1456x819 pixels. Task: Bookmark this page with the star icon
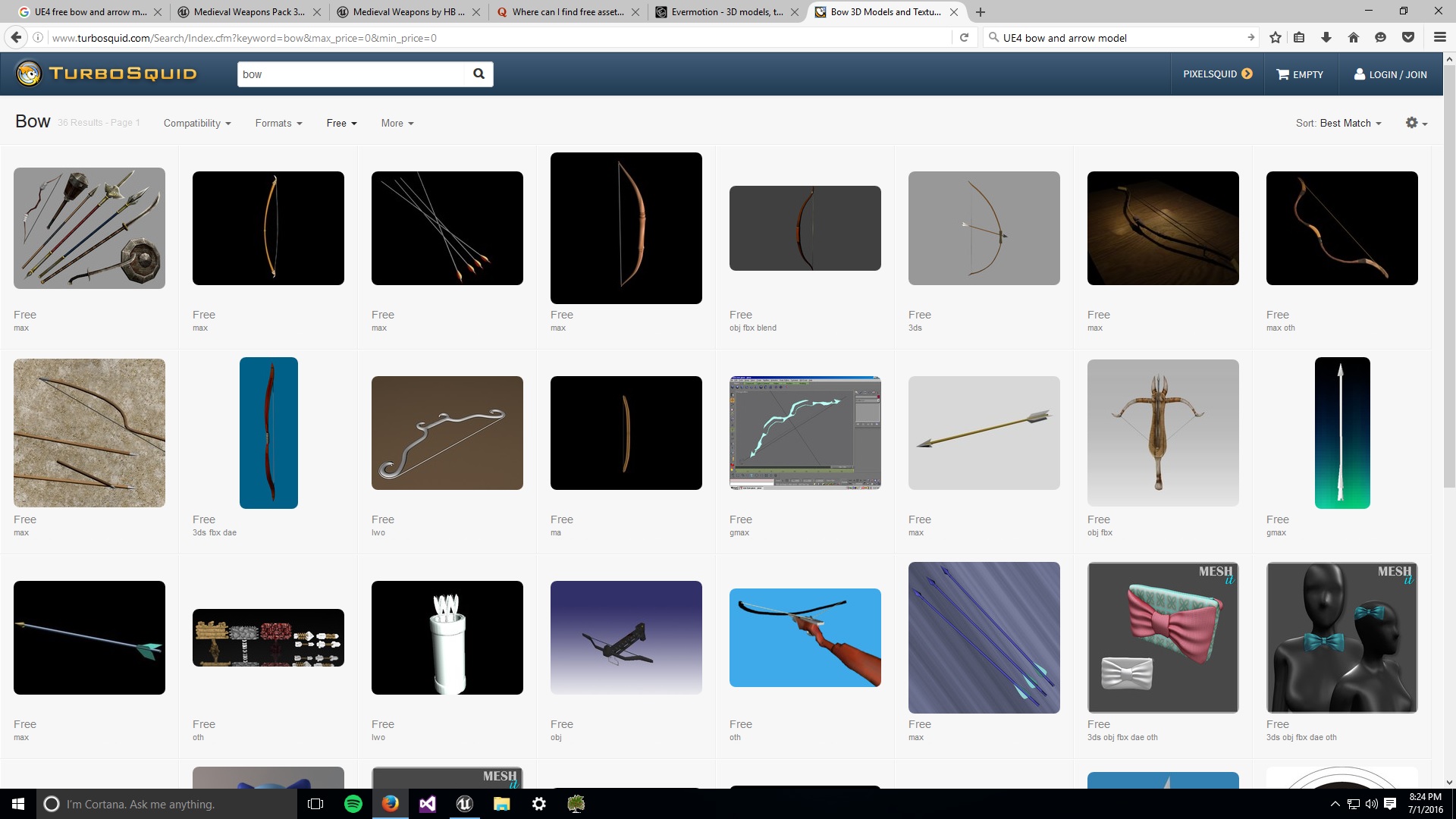[x=1276, y=37]
